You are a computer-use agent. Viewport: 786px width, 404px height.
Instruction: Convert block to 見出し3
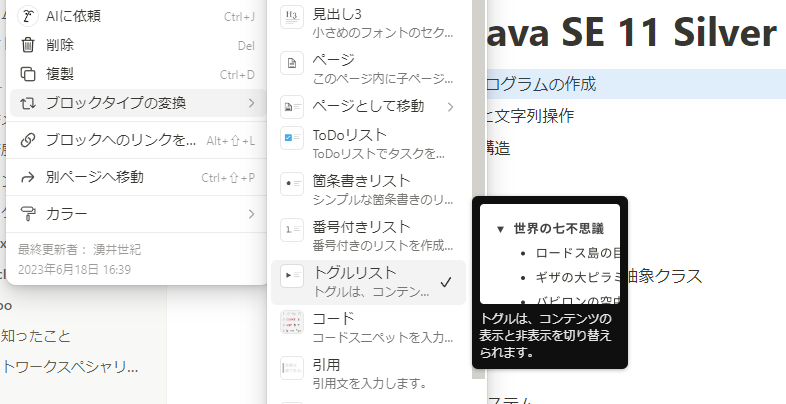coord(368,22)
